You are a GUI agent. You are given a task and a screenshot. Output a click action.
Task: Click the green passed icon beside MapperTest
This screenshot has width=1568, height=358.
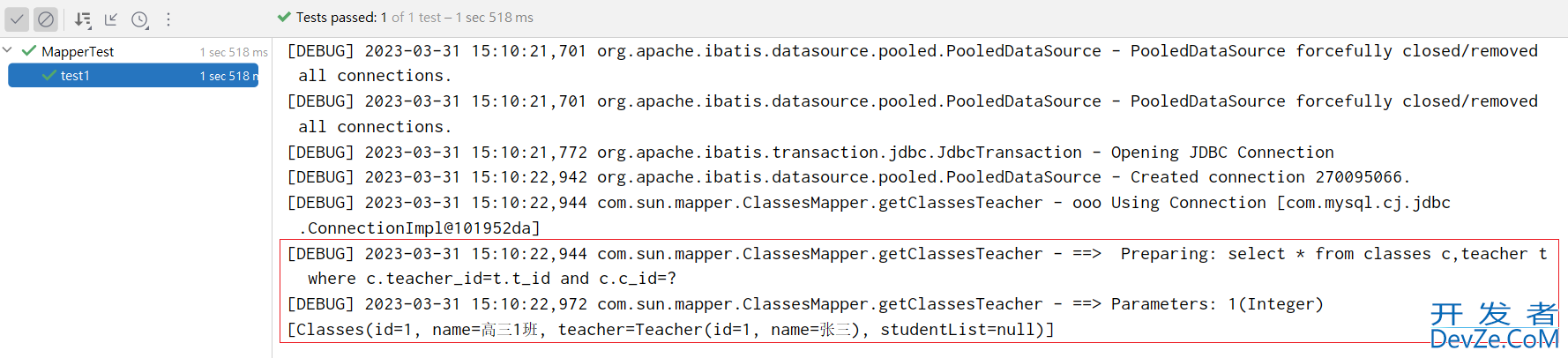(29, 51)
